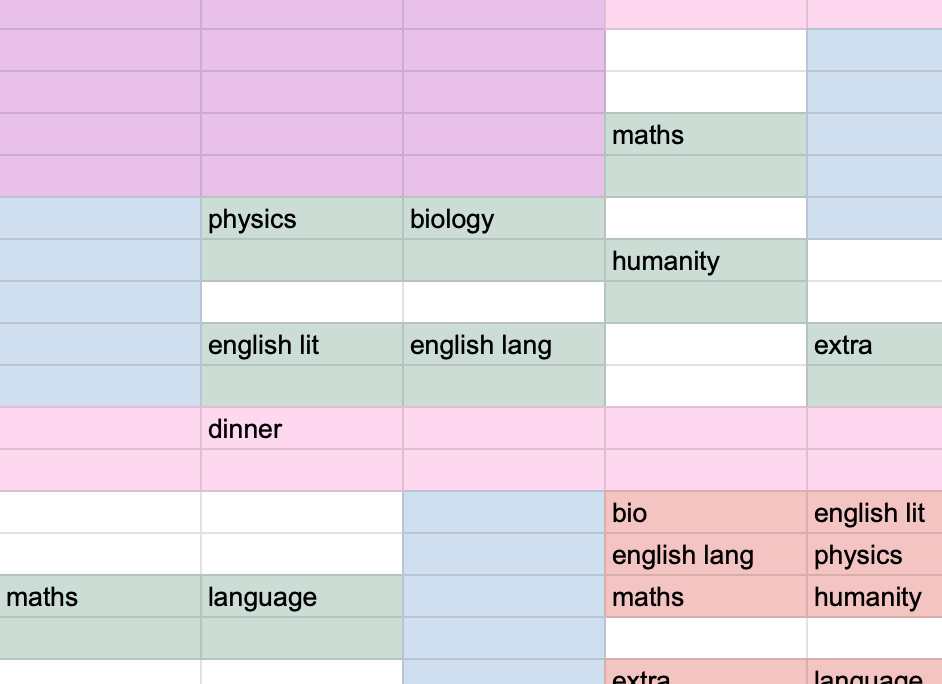Click the red english lang cell
This screenshot has width=942, height=684.
[705, 555]
